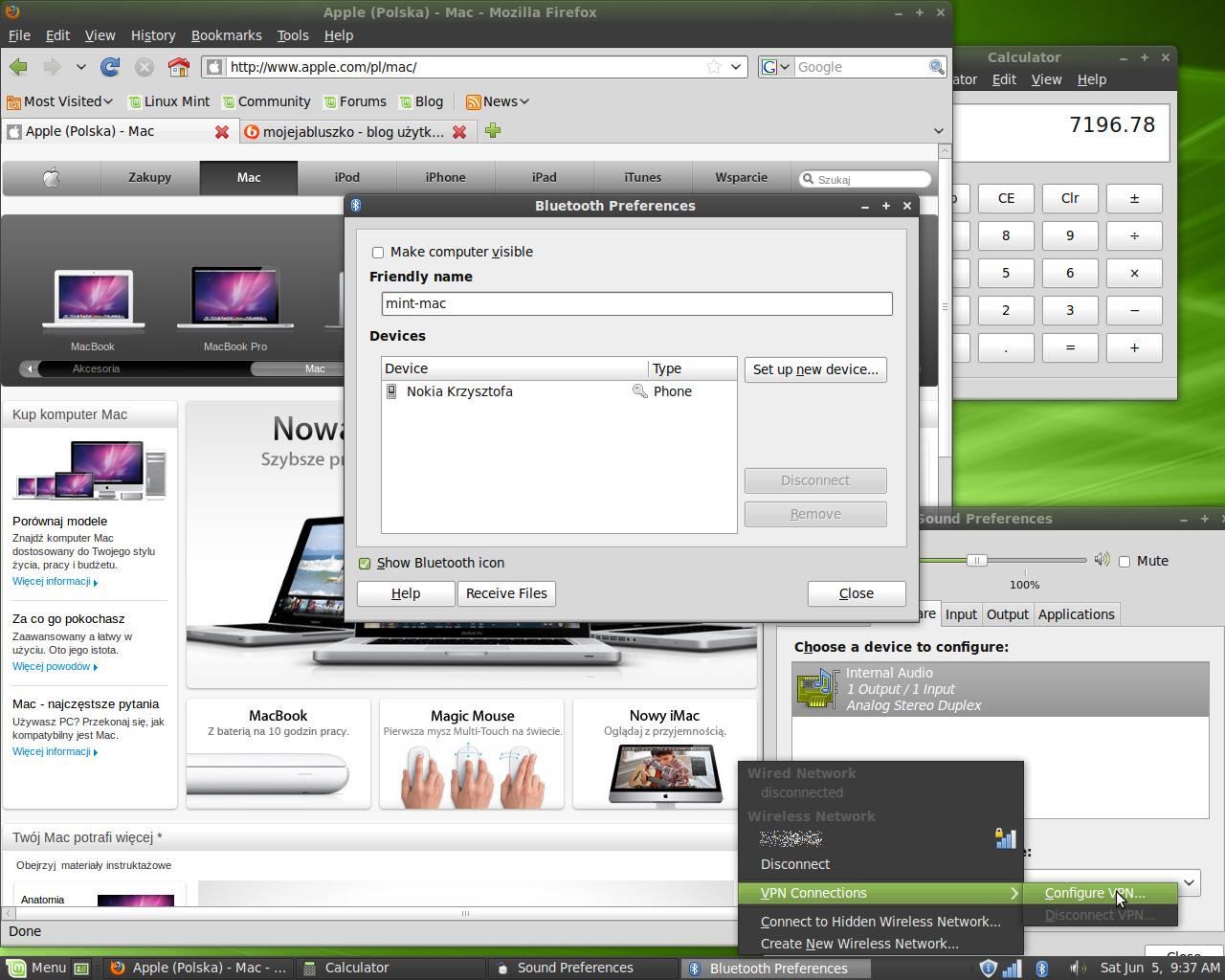Open Sound Preferences profile combo box
The image size is (1225, 980).
1190,881
